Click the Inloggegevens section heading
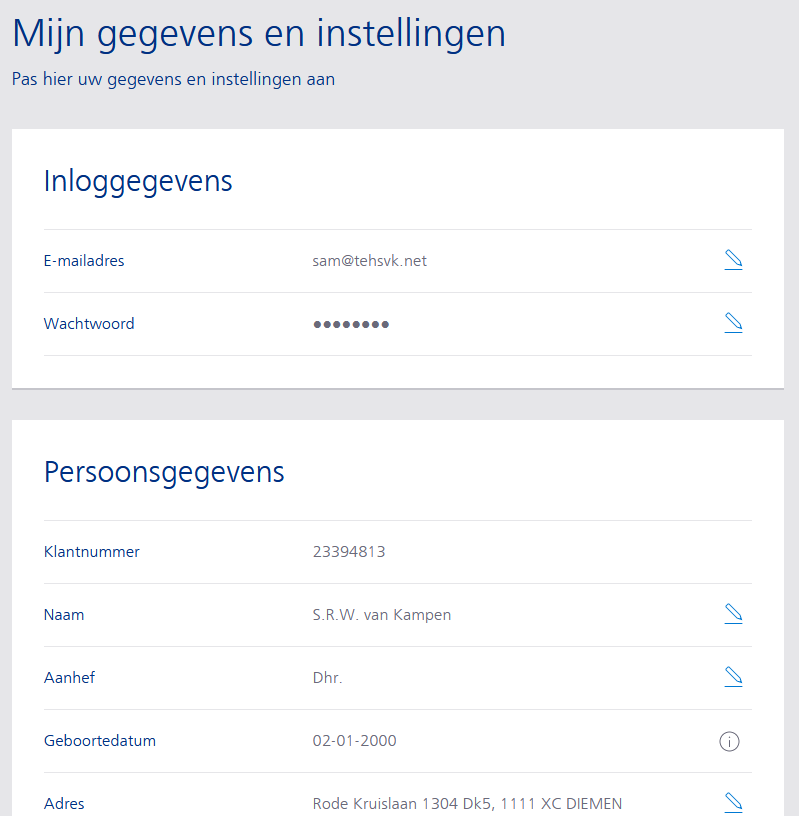Viewport: 799px width, 816px height. [x=138, y=181]
